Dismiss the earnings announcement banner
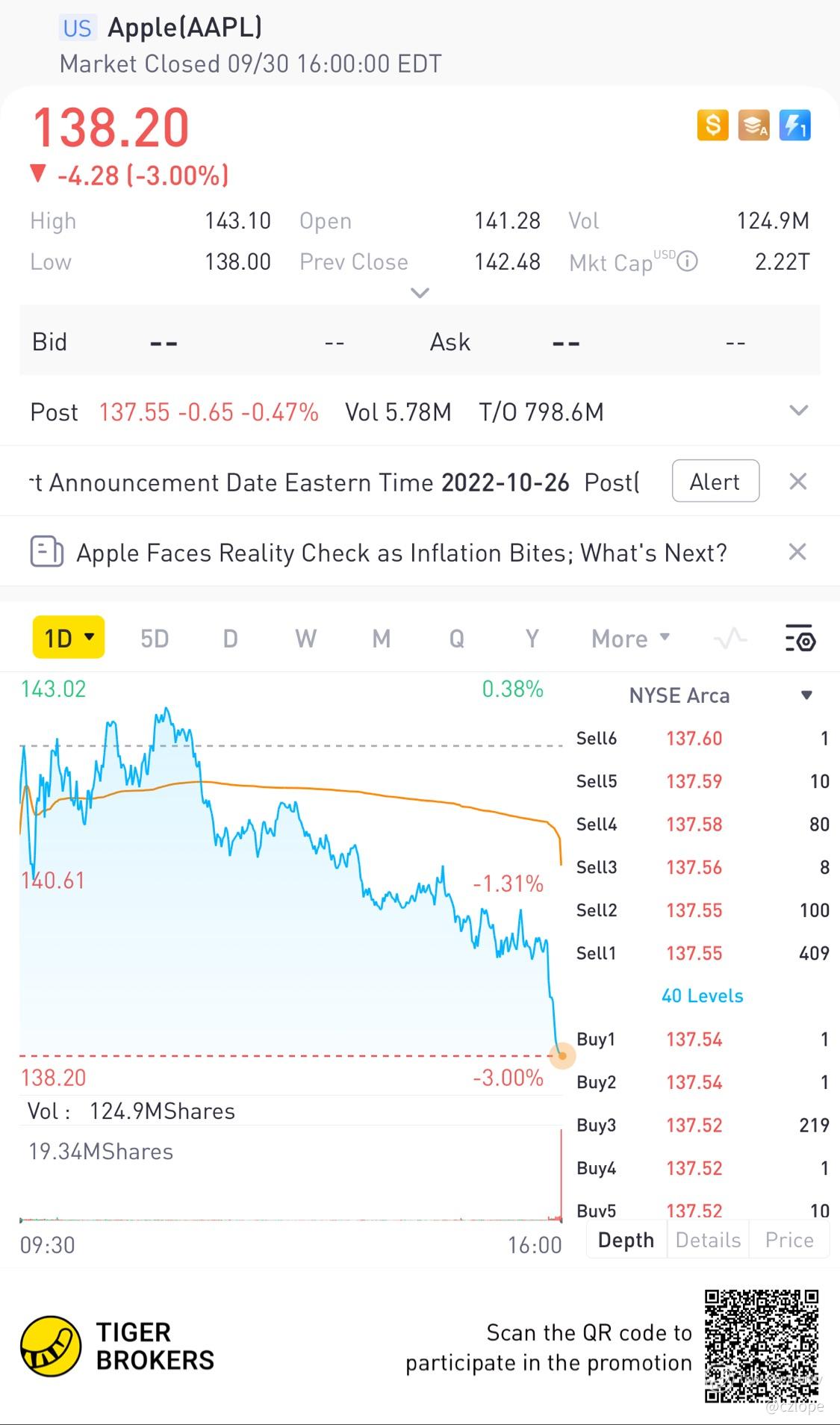The image size is (840, 1425). coord(797,482)
